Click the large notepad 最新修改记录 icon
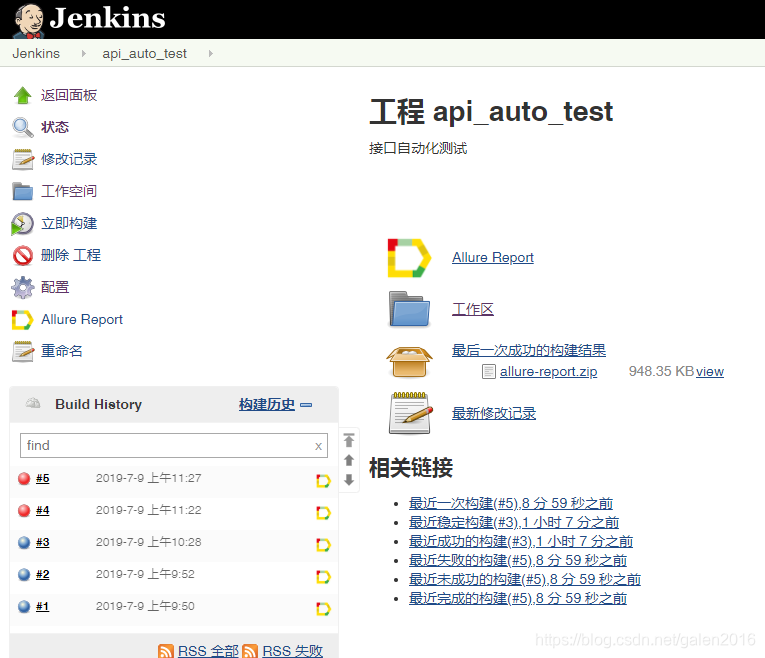The image size is (765, 658). pyautogui.click(x=411, y=413)
